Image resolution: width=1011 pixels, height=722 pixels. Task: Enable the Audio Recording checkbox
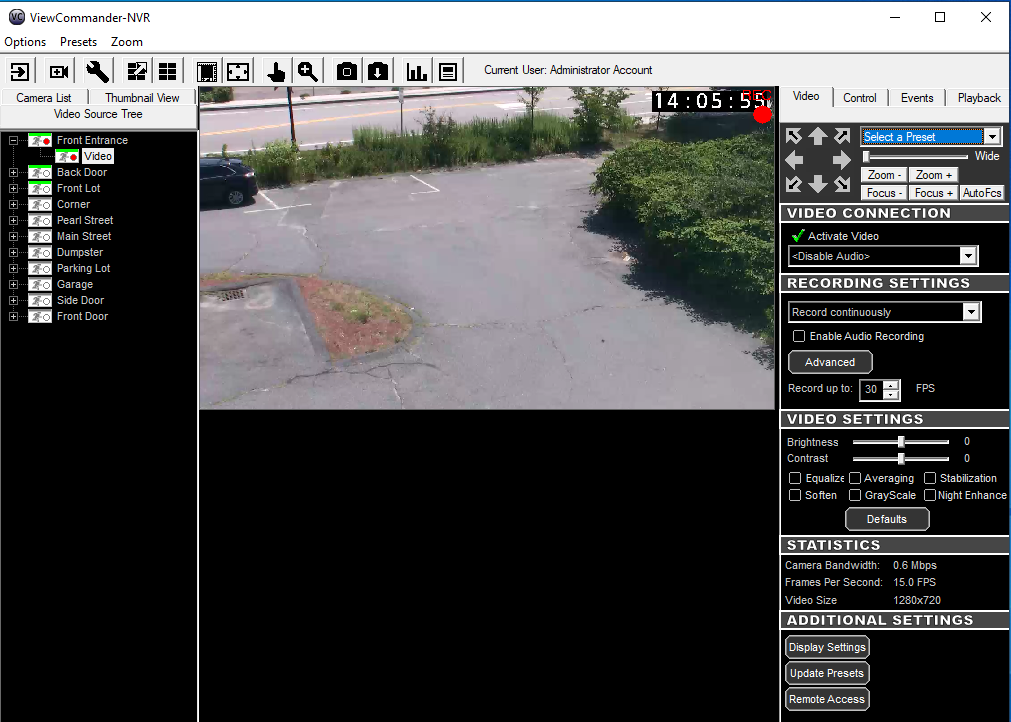click(799, 336)
